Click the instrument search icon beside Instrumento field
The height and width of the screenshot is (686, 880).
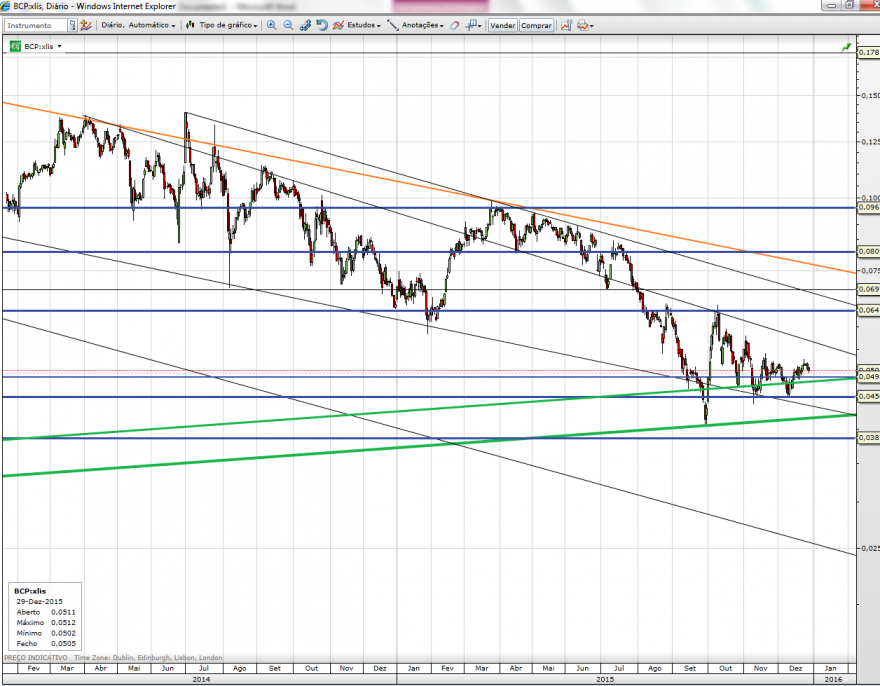[x=72, y=25]
